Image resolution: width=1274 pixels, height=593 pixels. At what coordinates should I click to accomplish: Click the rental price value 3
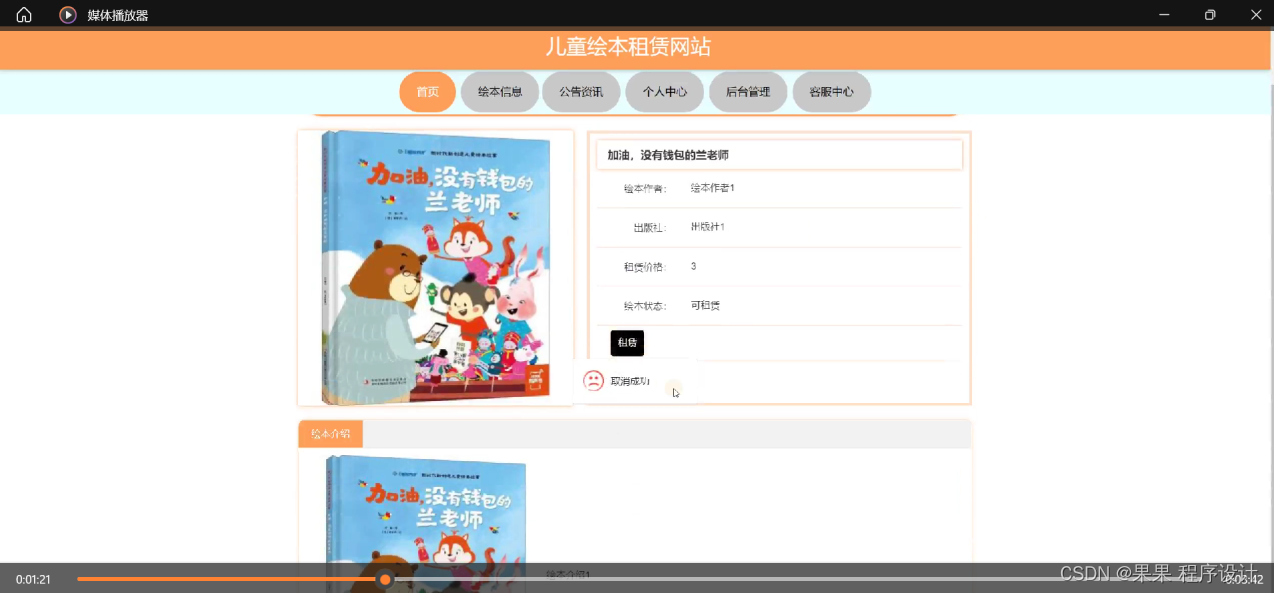click(x=693, y=266)
